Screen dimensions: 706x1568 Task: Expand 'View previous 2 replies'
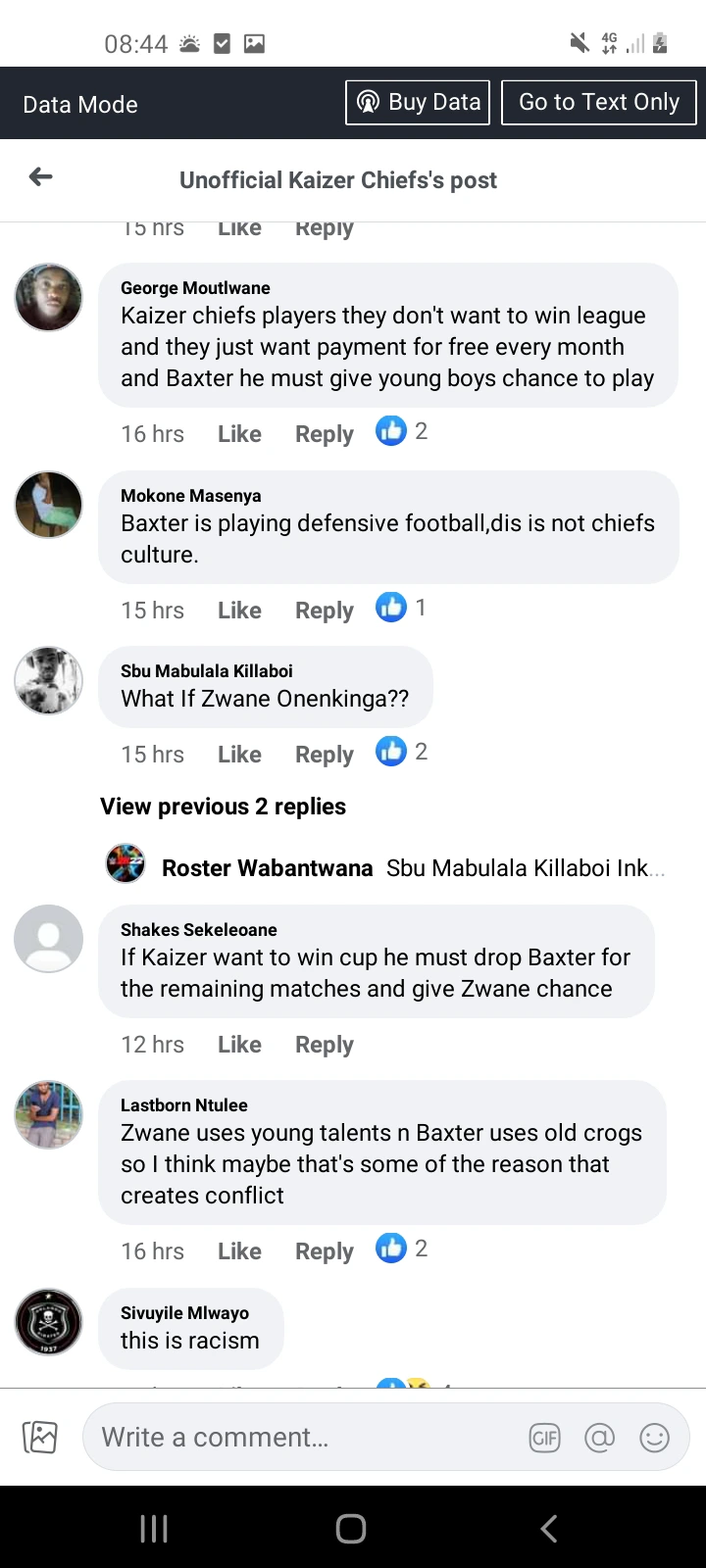(223, 806)
